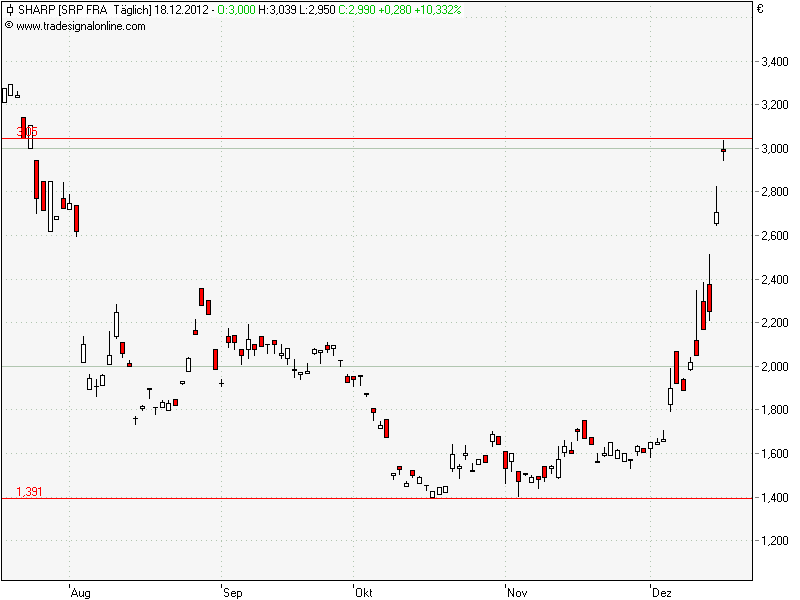Click the Nov month label

tap(517, 593)
